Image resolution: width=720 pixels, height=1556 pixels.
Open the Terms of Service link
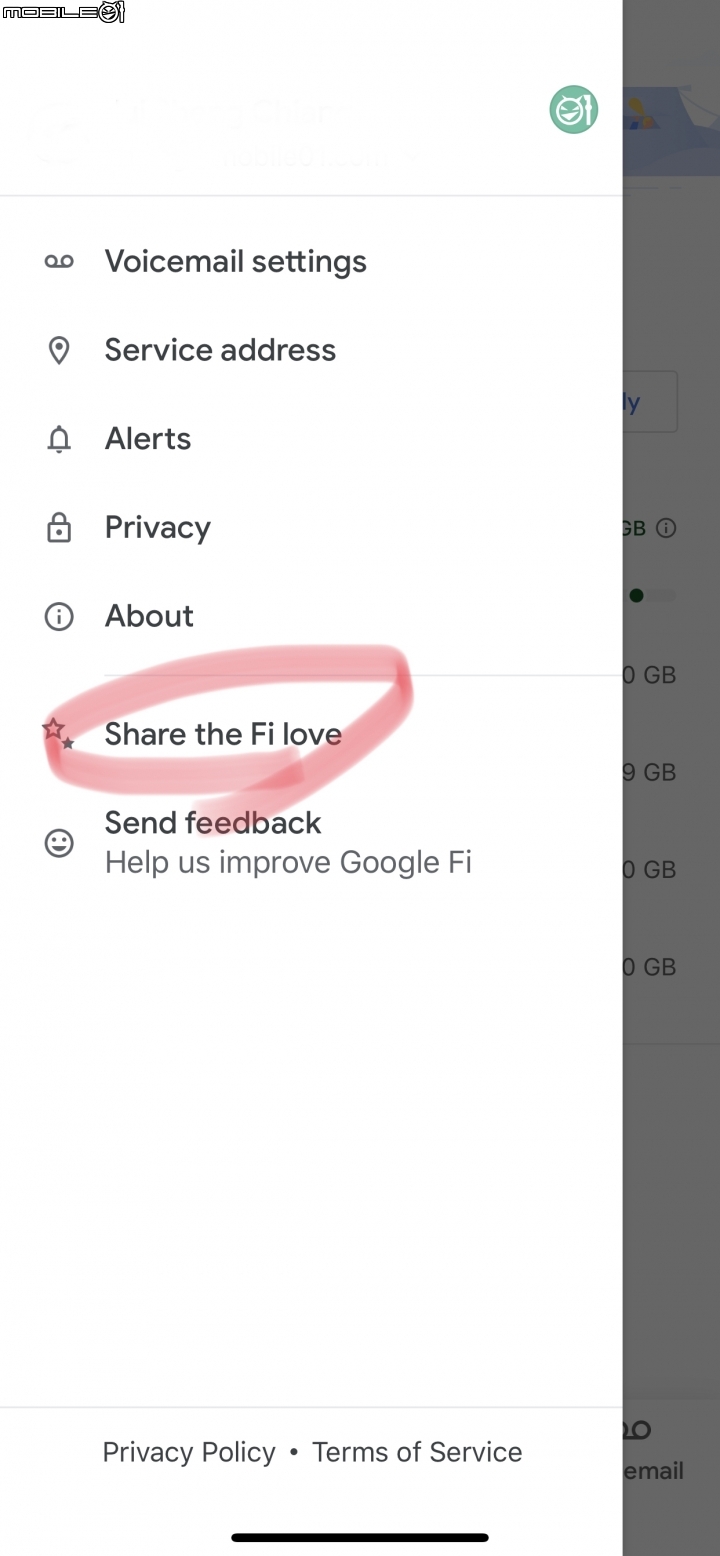[417, 1452]
